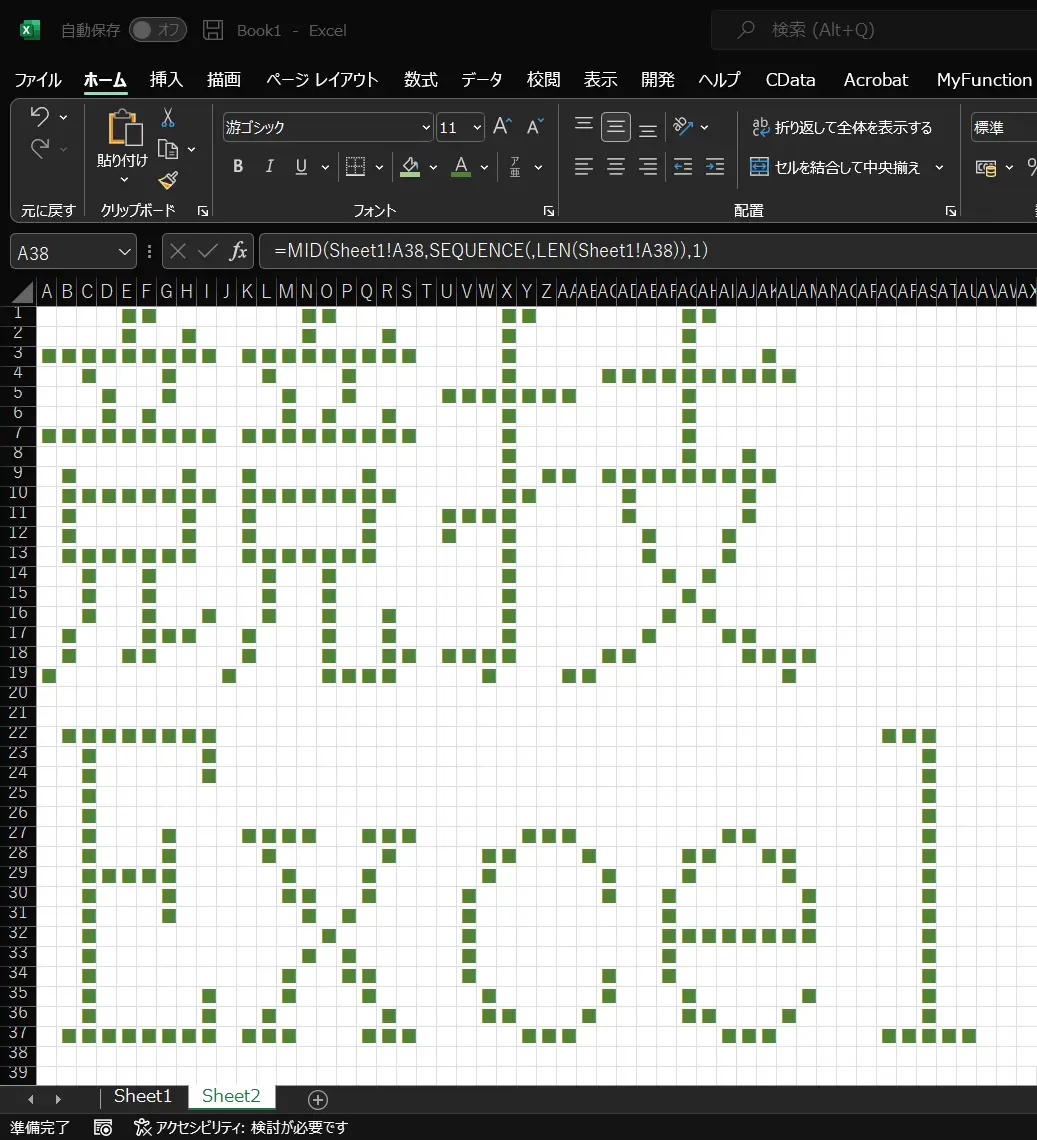Expand the font color dropdown arrow
Image resolution: width=1037 pixels, height=1140 pixels.
click(x=484, y=167)
